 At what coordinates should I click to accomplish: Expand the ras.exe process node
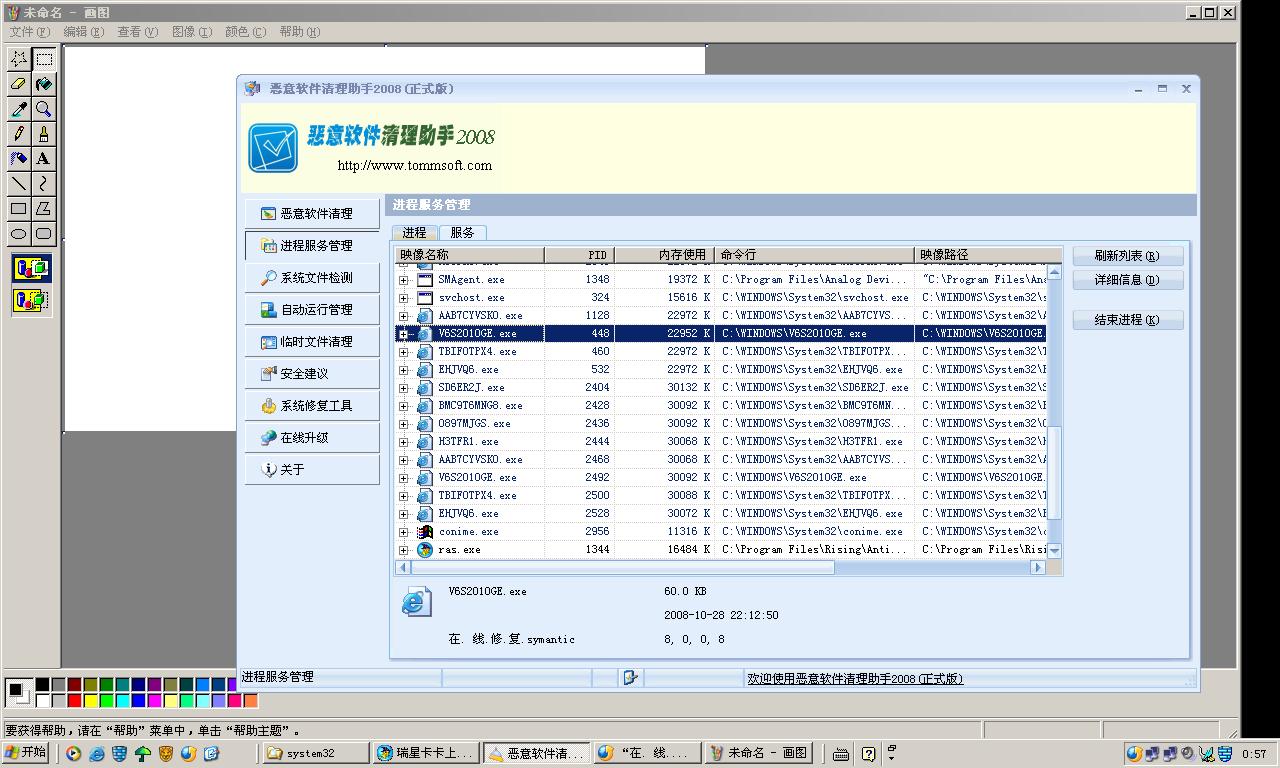[x=404, y=550]
